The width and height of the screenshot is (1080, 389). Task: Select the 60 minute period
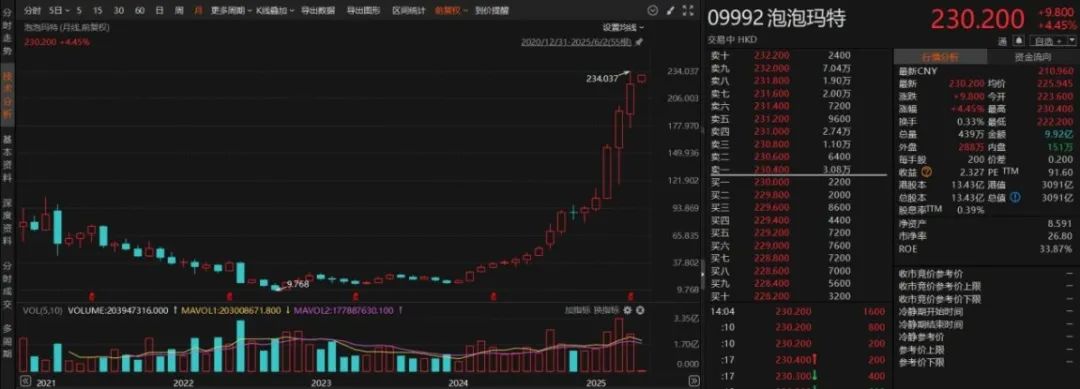(x=140, y=11)
